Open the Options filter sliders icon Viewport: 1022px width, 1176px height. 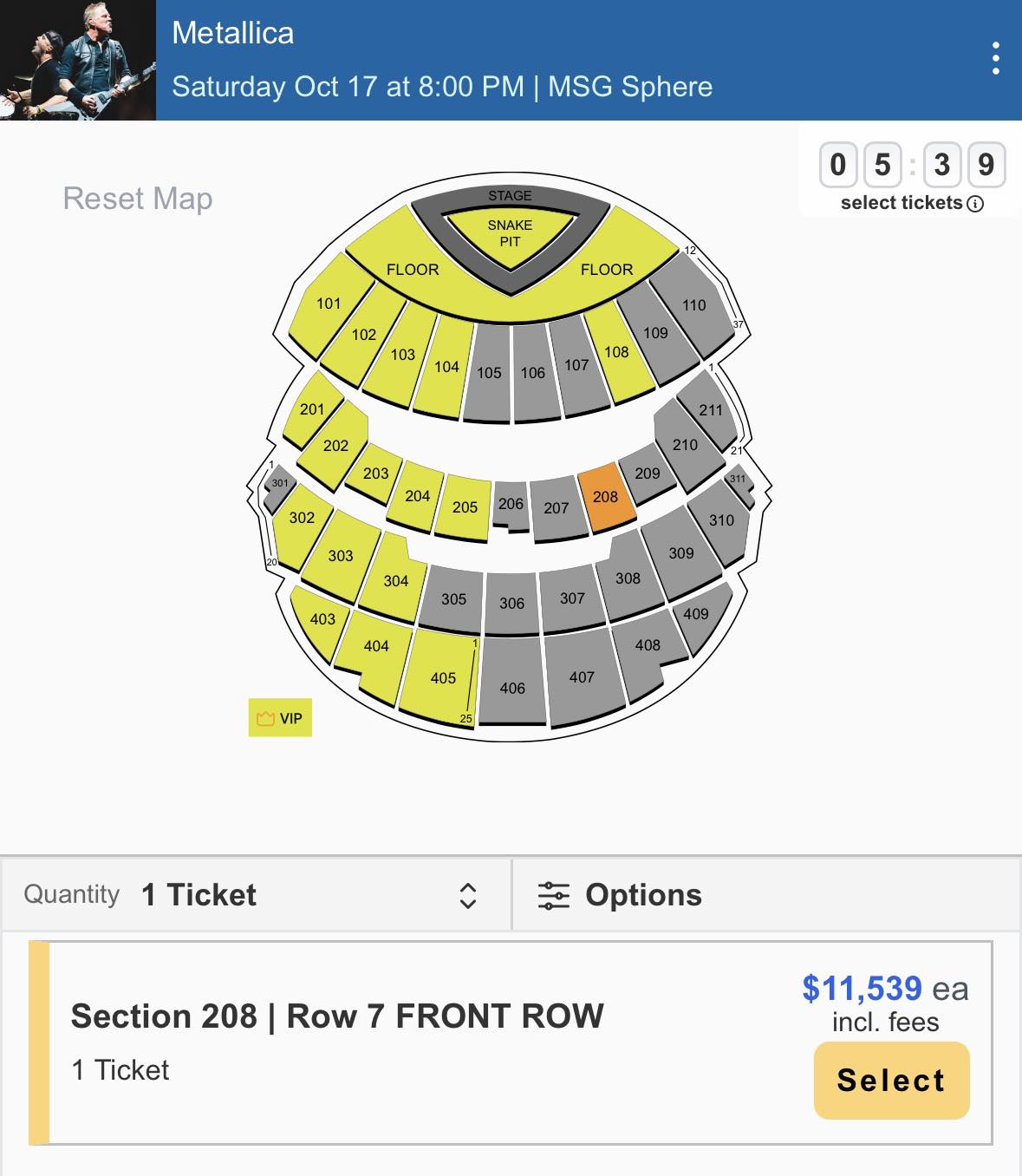(x=553, y=895)
